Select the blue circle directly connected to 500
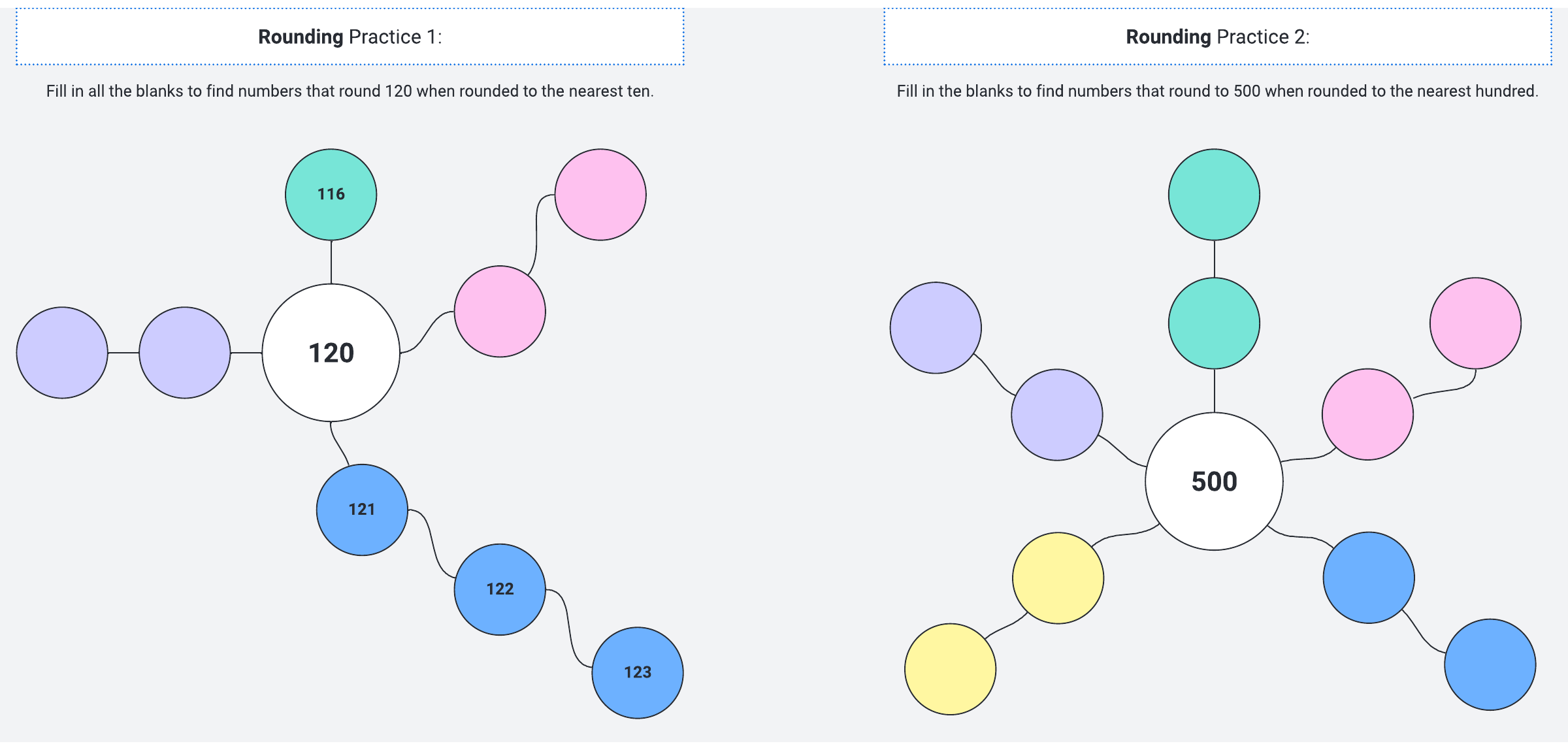1568x750 pixels. (1369, 578)
